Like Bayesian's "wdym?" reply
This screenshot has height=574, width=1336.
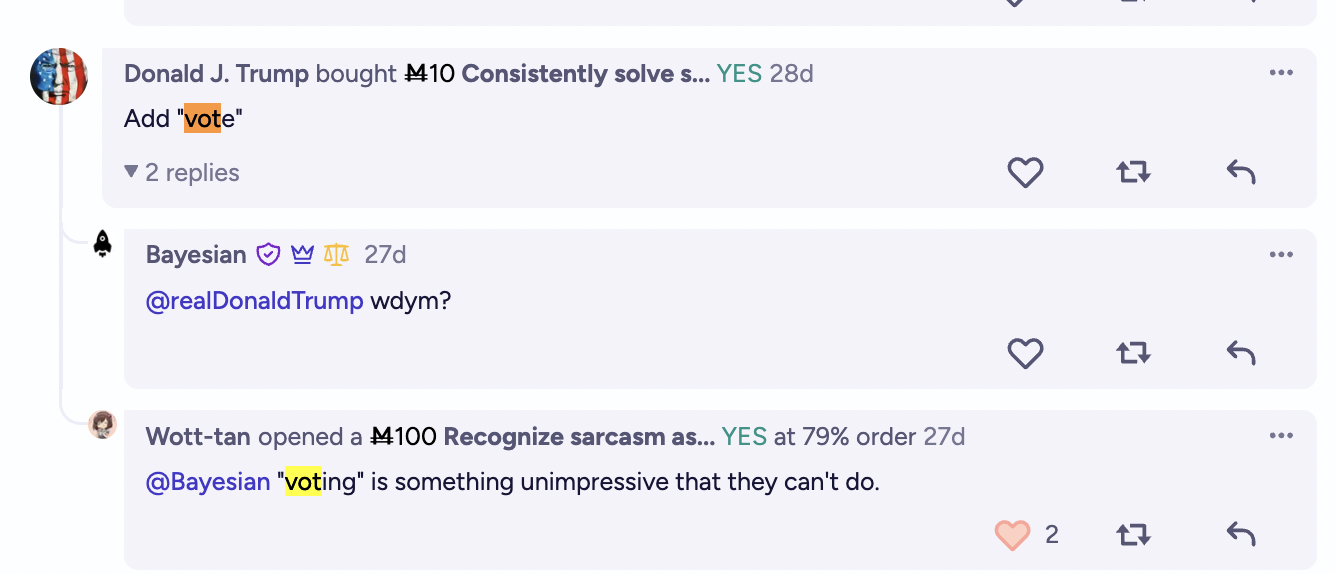click(1025, 353)
